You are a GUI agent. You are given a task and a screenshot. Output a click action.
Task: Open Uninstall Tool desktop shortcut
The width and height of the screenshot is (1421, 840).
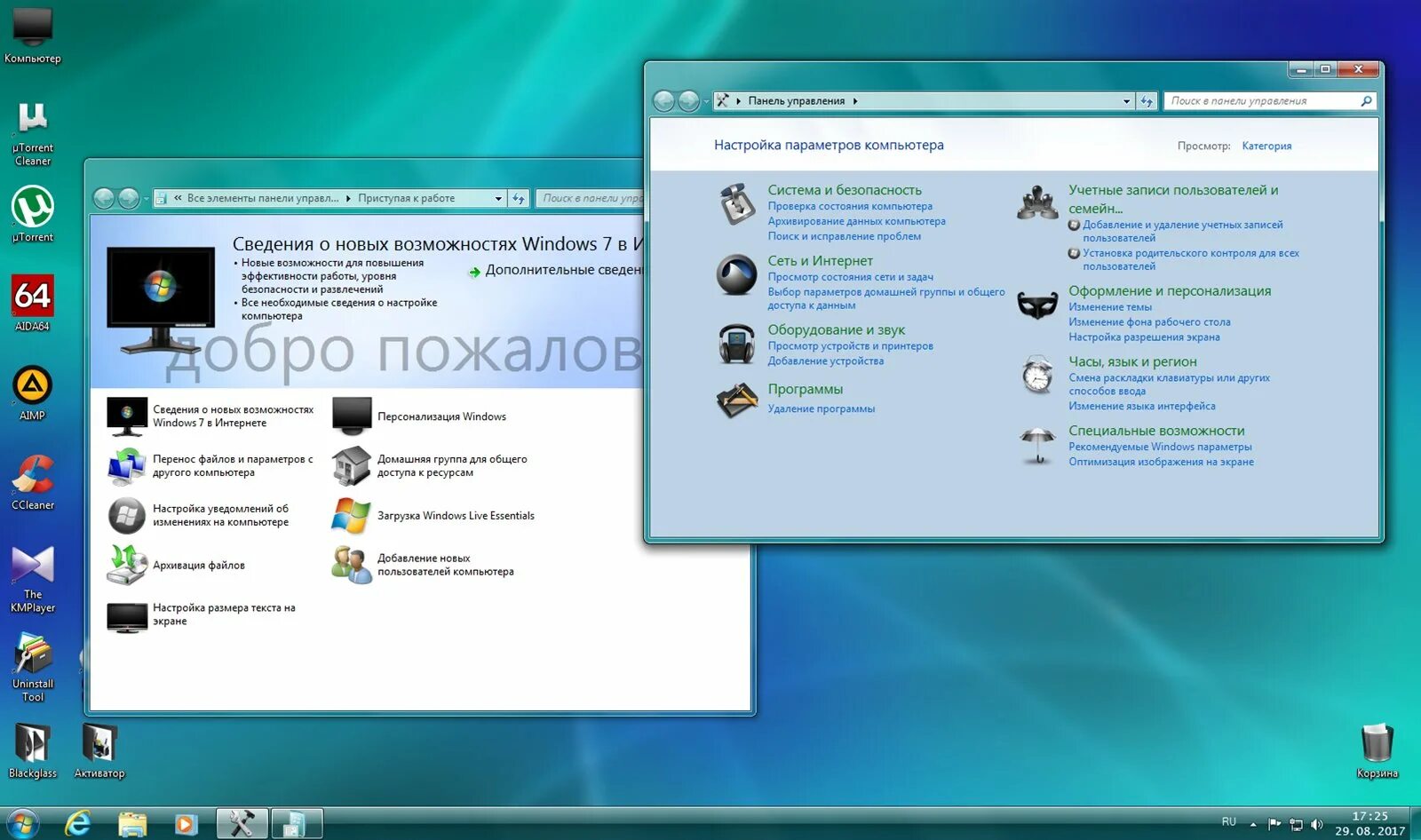pos(33,668)
